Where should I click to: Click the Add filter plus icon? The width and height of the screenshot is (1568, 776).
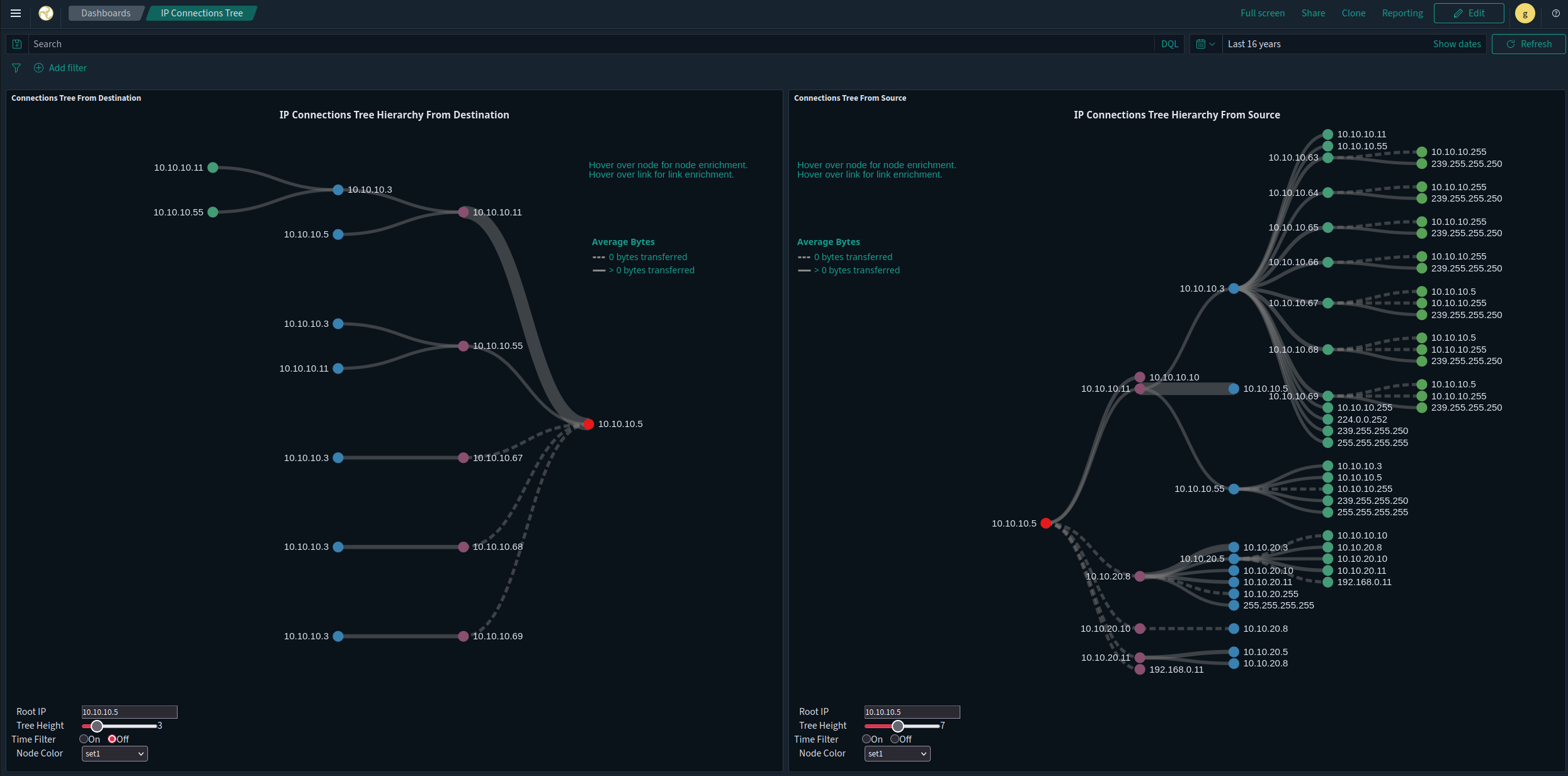[x=38, y=68]
